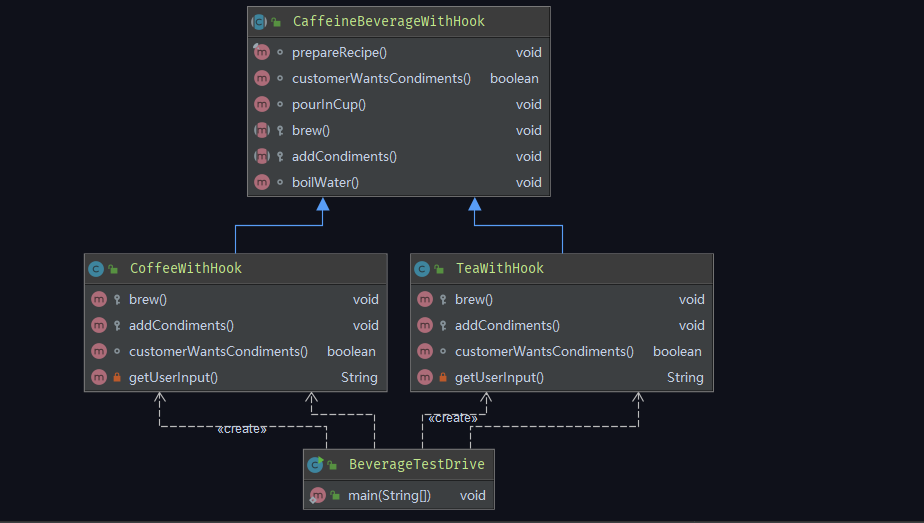Viewport: 924px width, 523px height.
Task: Select brew() in TeaWithHook
Action: pyautogui.click(x=474, y=299)
